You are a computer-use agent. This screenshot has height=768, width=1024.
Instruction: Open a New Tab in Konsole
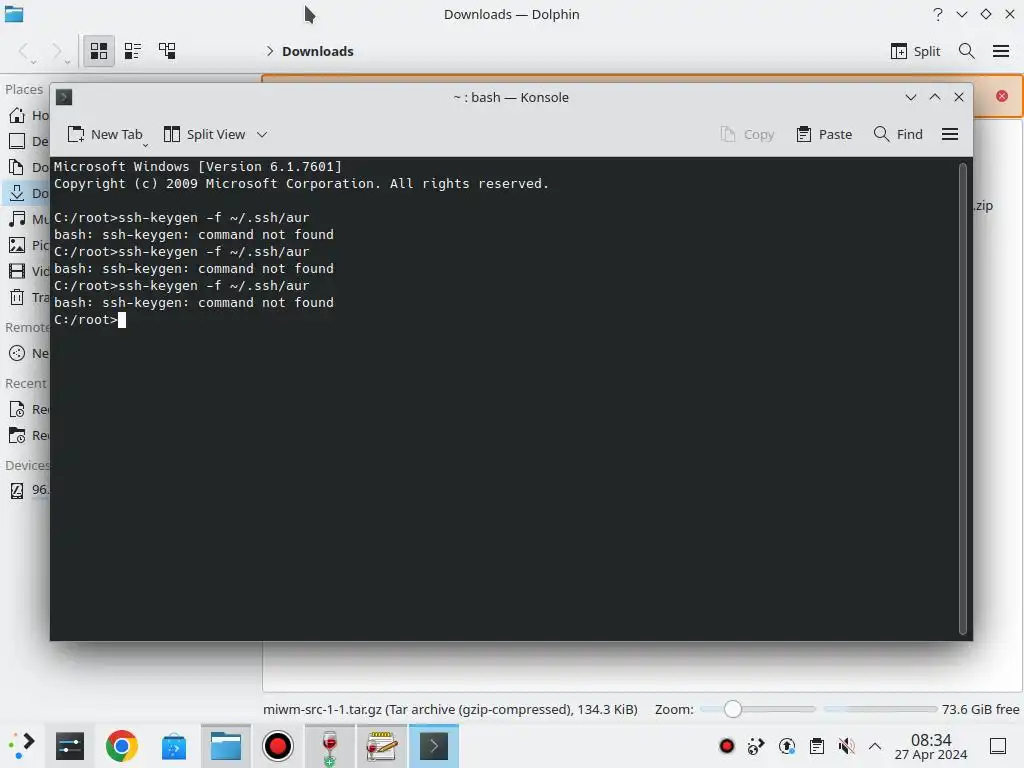pyautogui.click(x=104, y=135)
